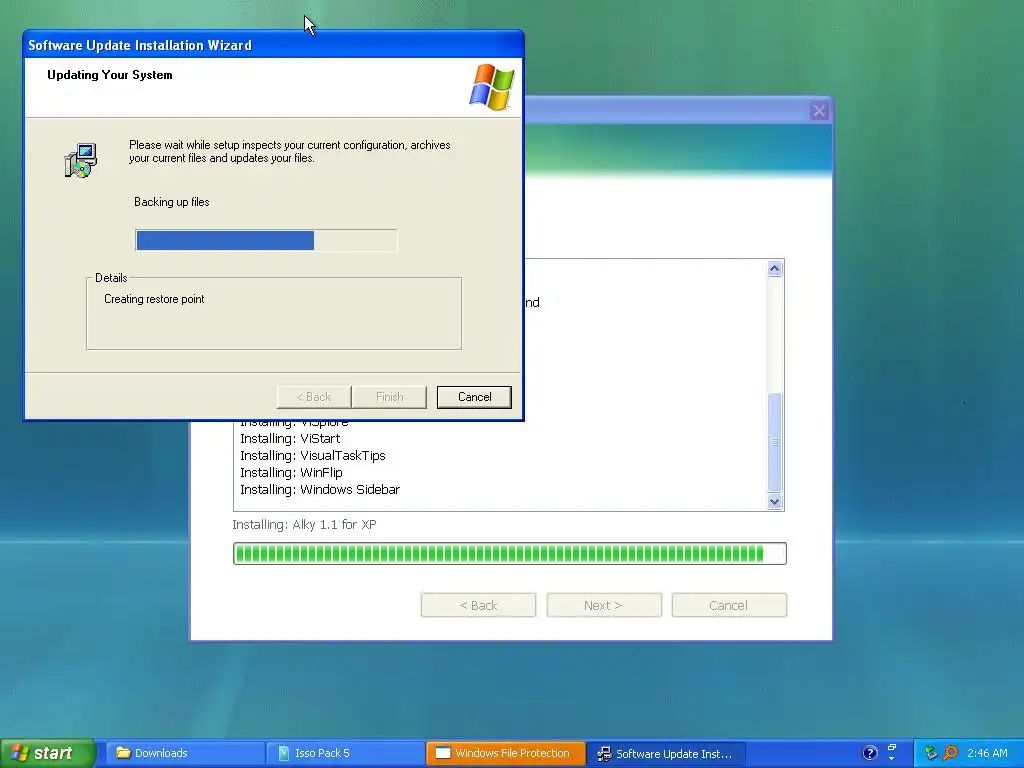Viewport: 1024px width, 768px height.
Task: Activate the Isso Pack 5 taskbar button
Action: [345, 753]
